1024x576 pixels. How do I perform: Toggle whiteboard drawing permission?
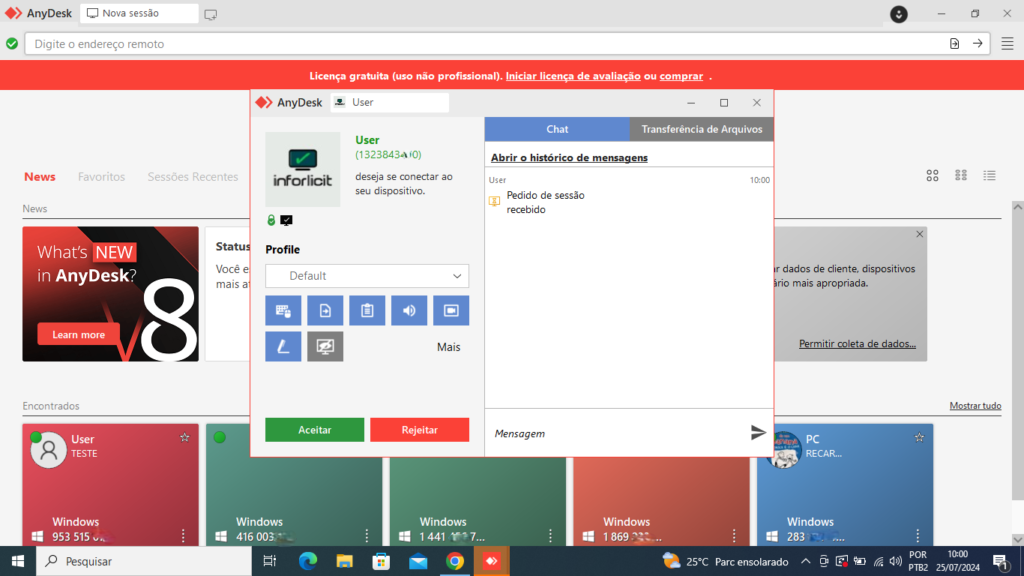(x=283, y=347)
